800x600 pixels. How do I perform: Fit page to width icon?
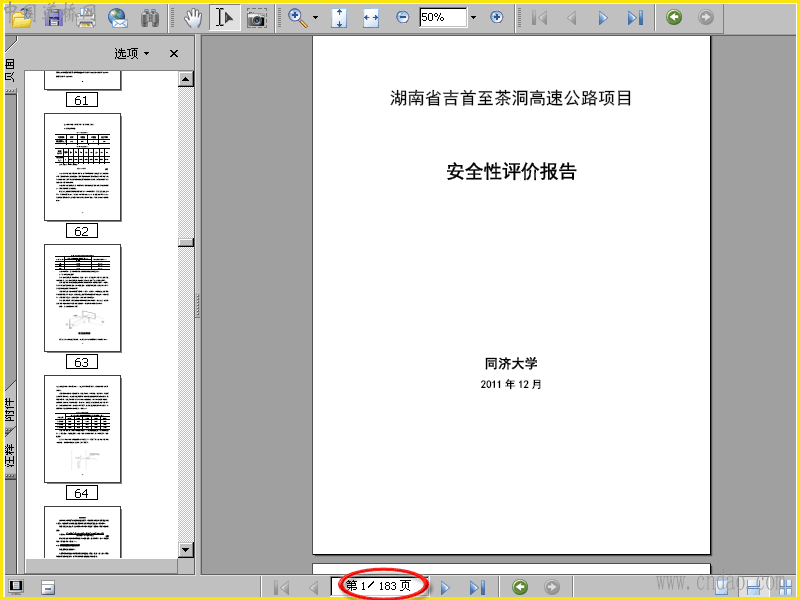(x=371, y=18)
